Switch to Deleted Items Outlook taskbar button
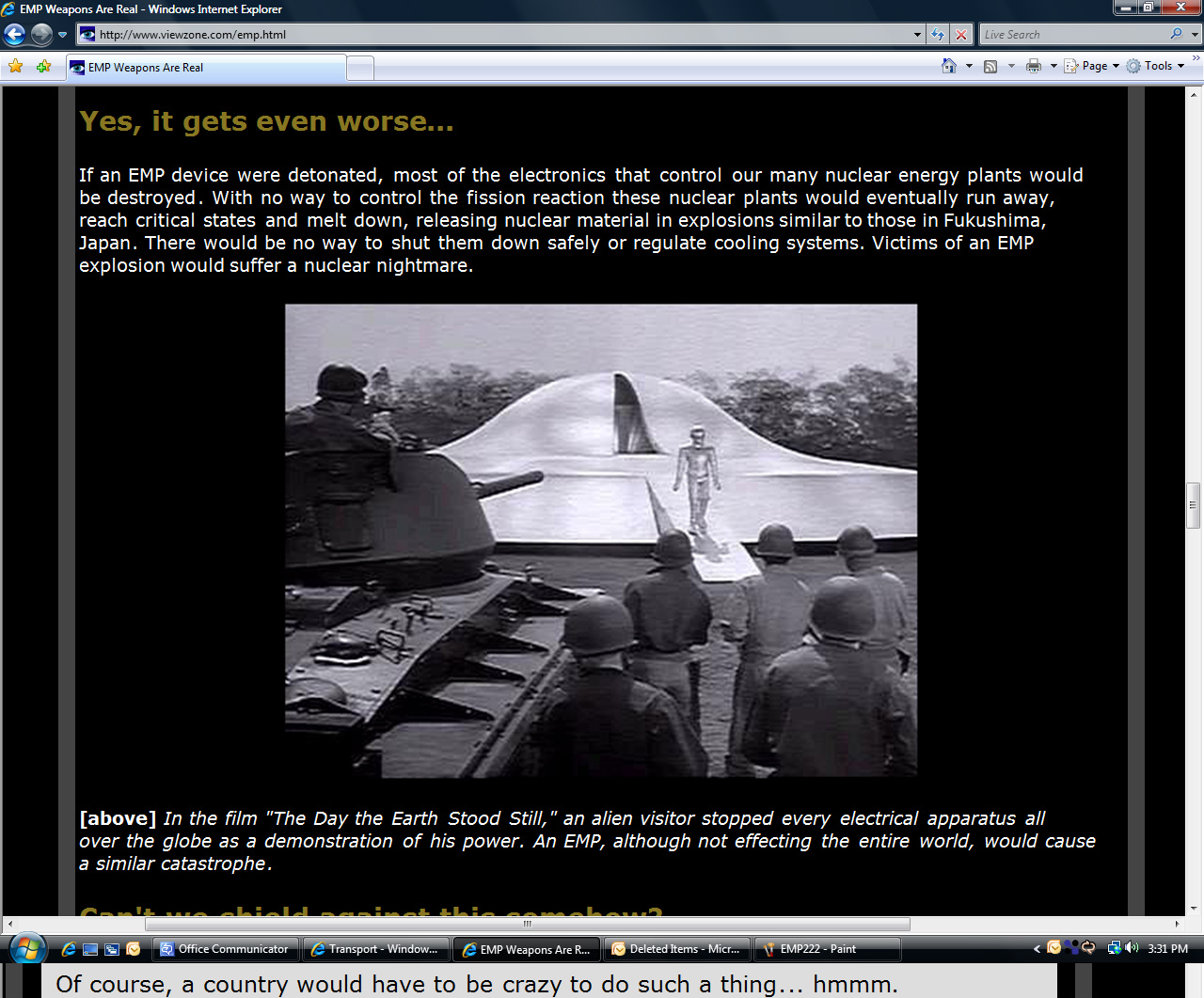1204x998 pixels. coord(677,949)
